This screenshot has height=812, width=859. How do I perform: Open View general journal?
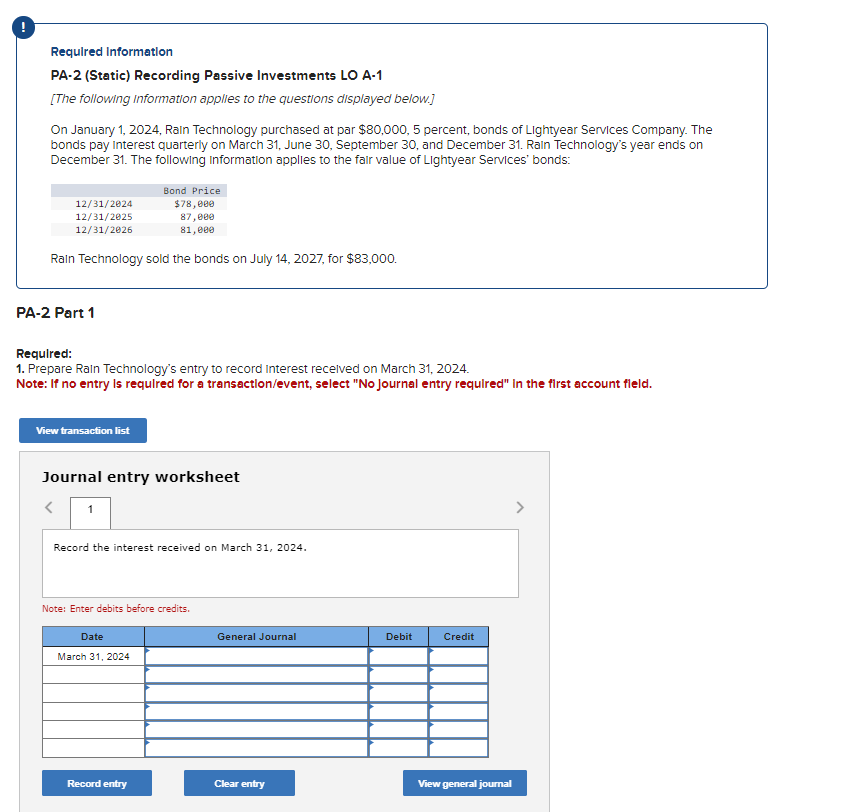point(465,784)
